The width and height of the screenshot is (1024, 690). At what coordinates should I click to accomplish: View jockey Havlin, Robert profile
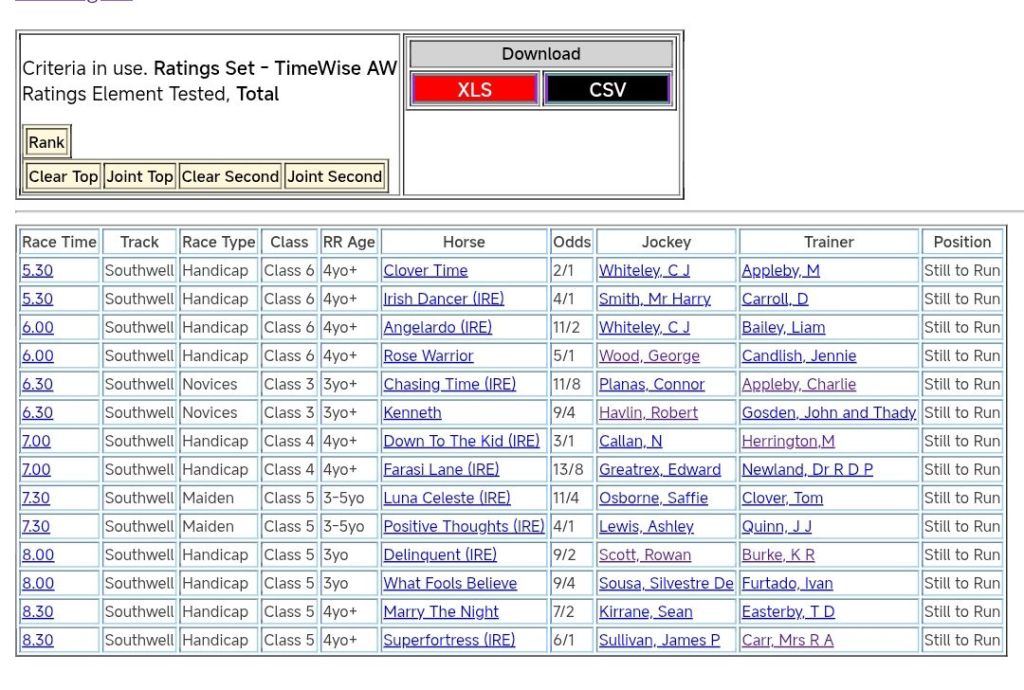click(648, 413)
